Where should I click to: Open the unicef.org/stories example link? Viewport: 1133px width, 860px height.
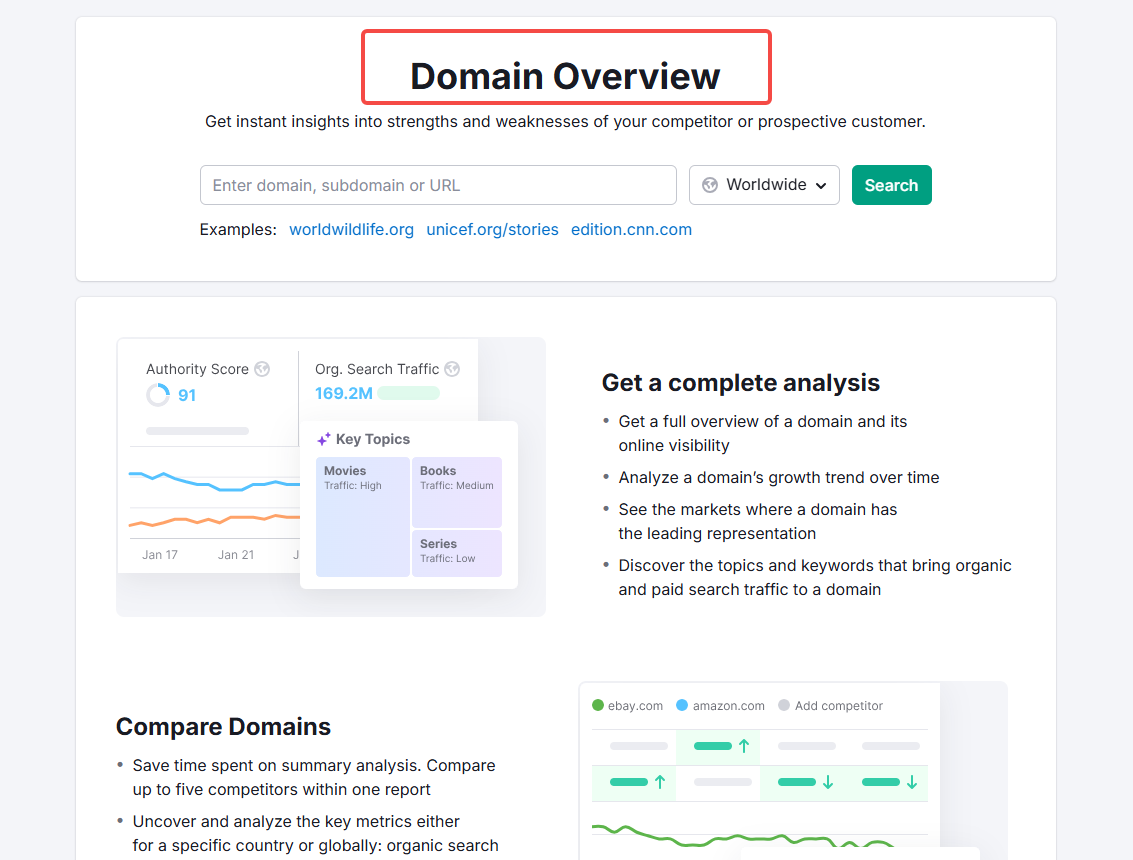coord(492,229)
